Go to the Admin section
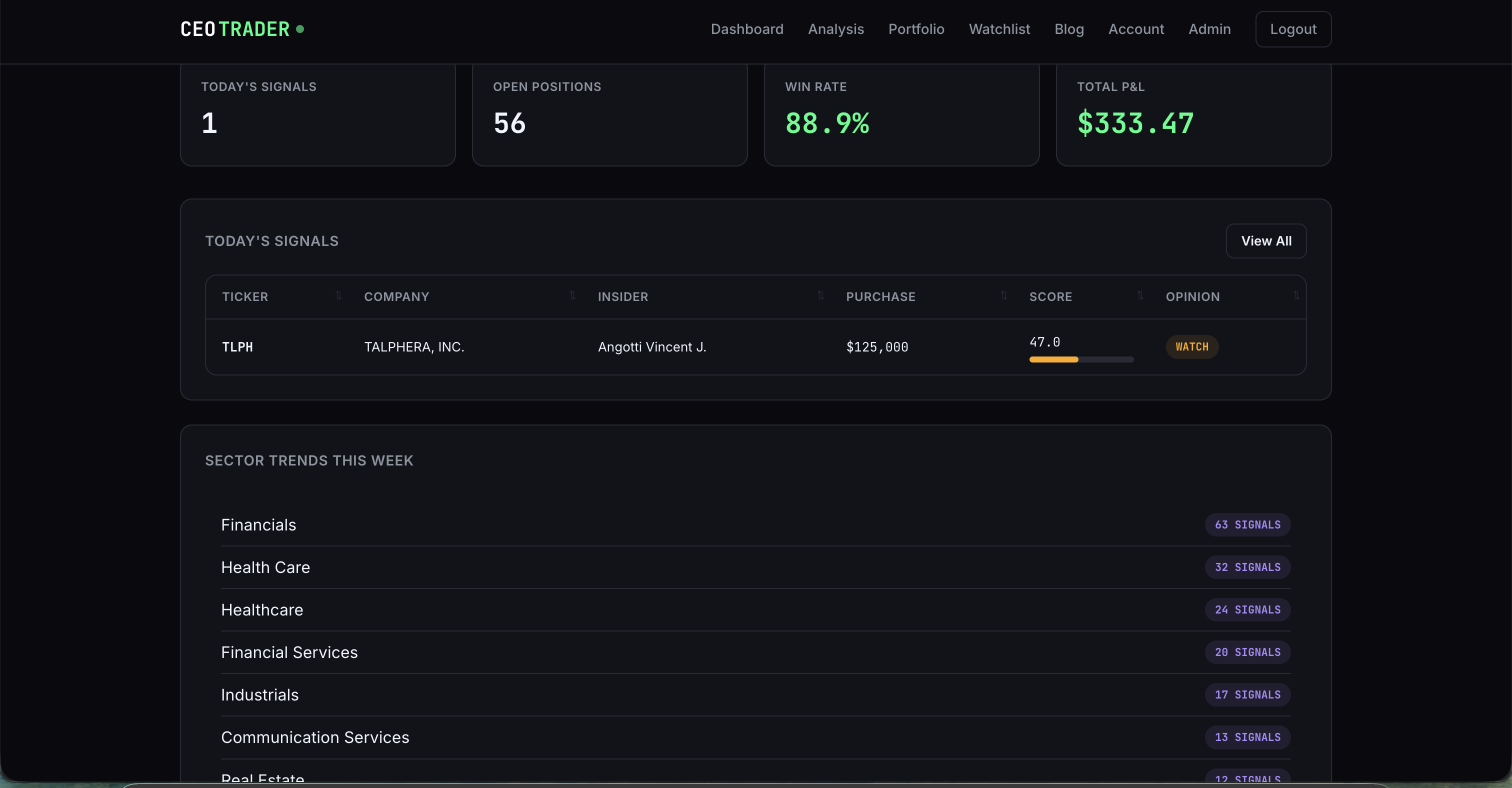The width and height of the screenshot is (1512, 788). coord(1209,29)
